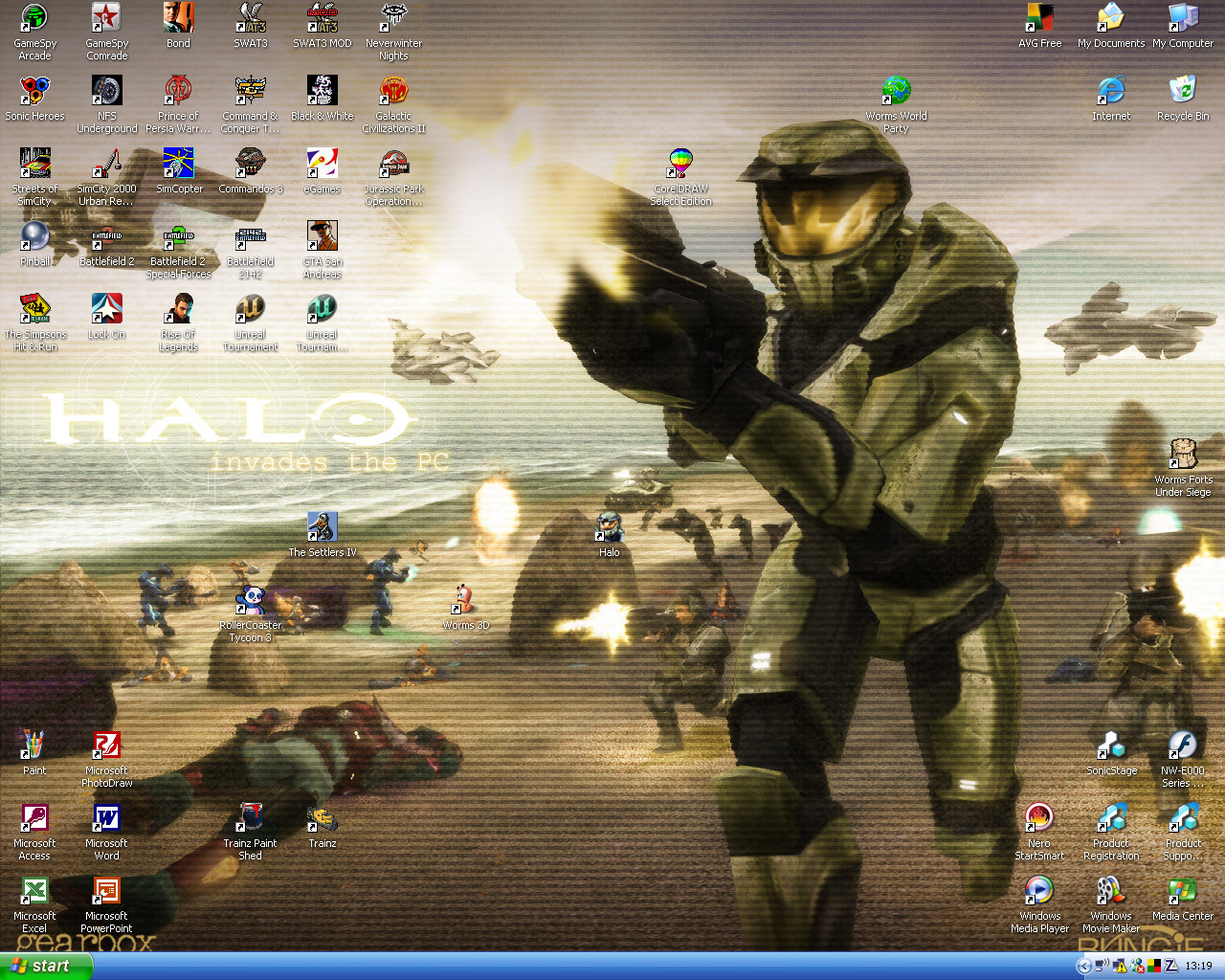
Task: Select Battlefield 2 Special Forces icon
Action: 178,250
